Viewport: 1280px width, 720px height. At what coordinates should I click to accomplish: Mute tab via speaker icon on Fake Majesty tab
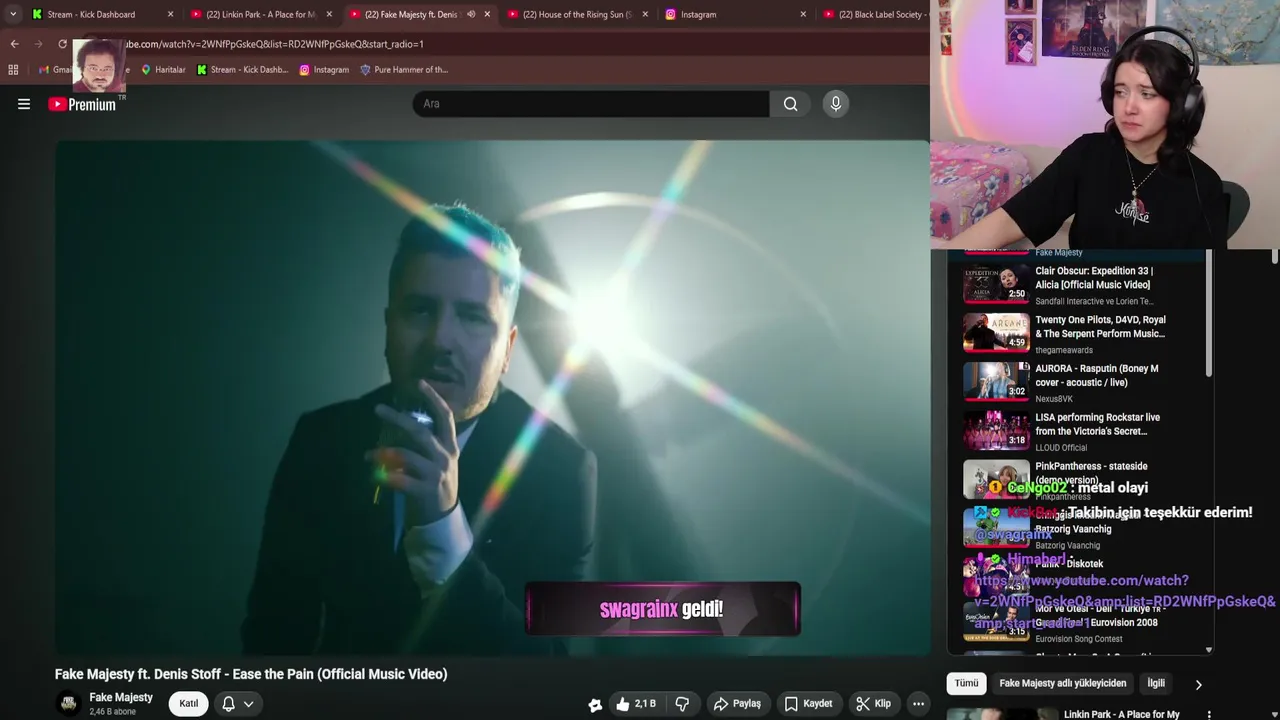click(471, 15)
